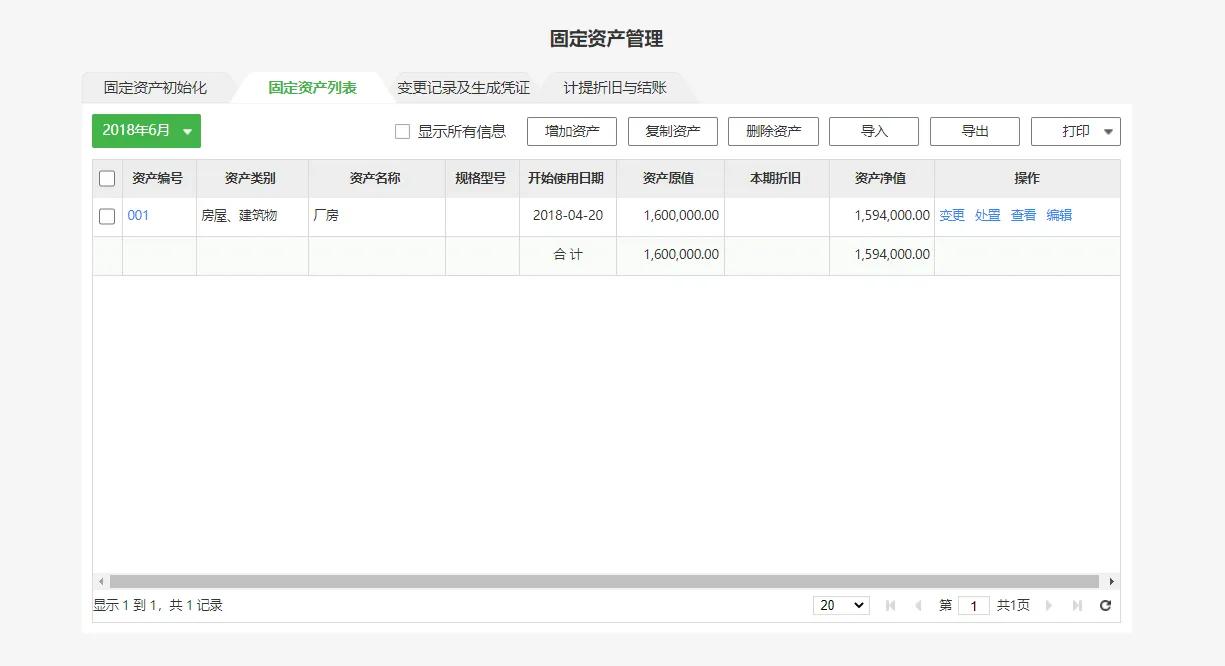Enable the 显示所有信息 checkbox

click(x=402, y=131)
